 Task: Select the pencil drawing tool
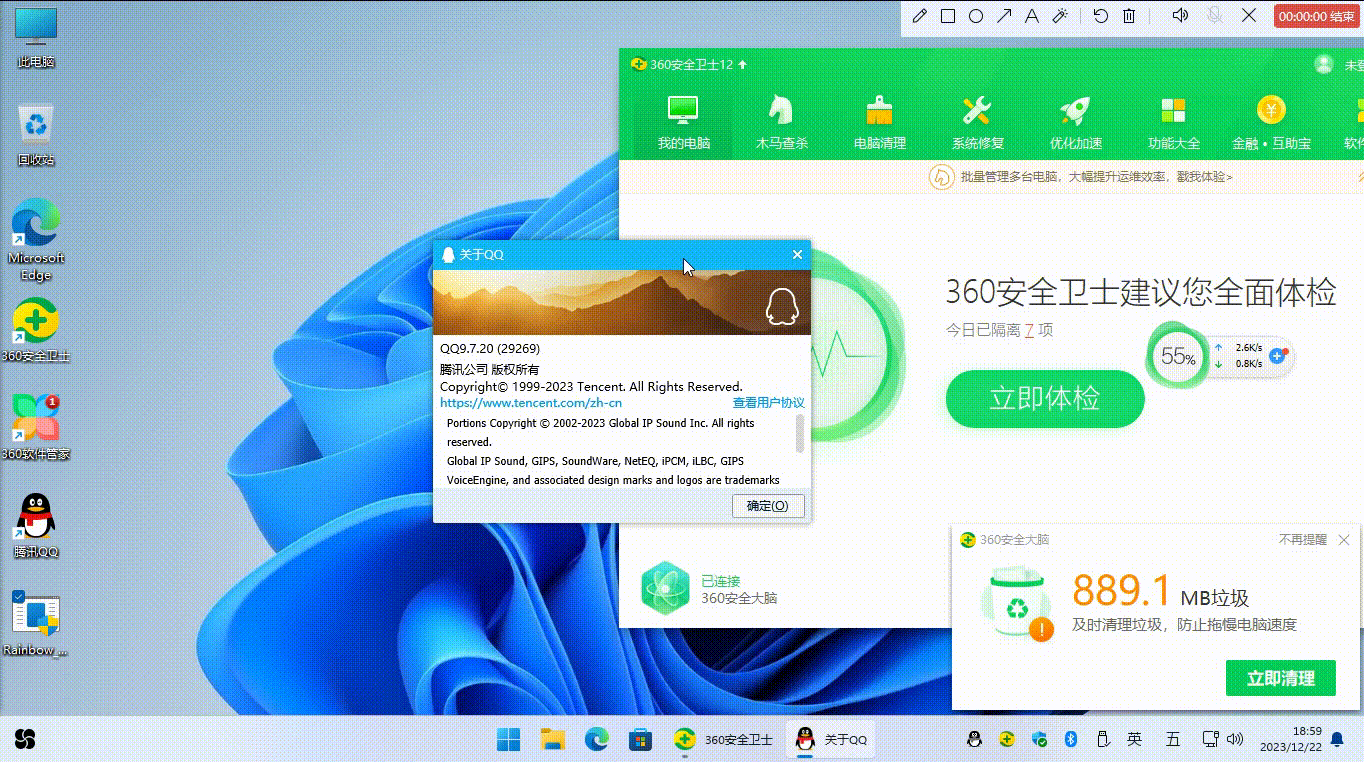pyautogui.click(x=920, y=16)
